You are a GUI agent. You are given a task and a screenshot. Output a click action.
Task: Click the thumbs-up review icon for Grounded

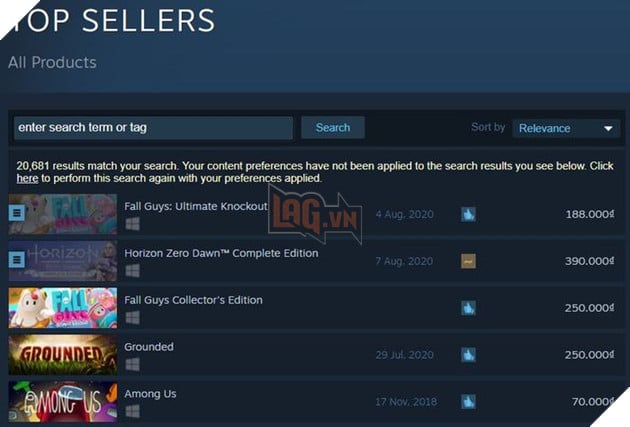click(468, 355)
